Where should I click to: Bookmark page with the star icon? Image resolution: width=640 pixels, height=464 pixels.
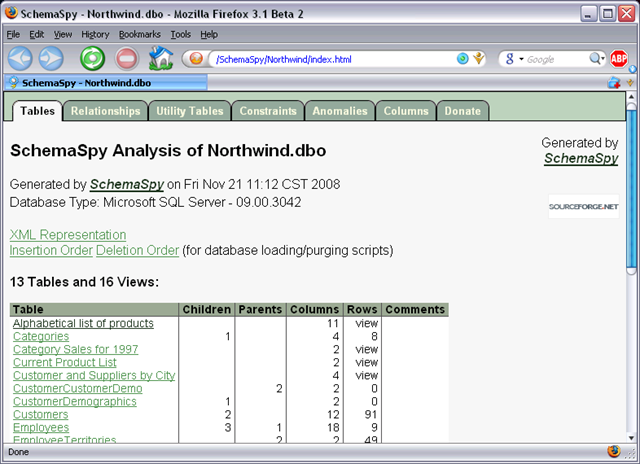(x=478, y=59)
